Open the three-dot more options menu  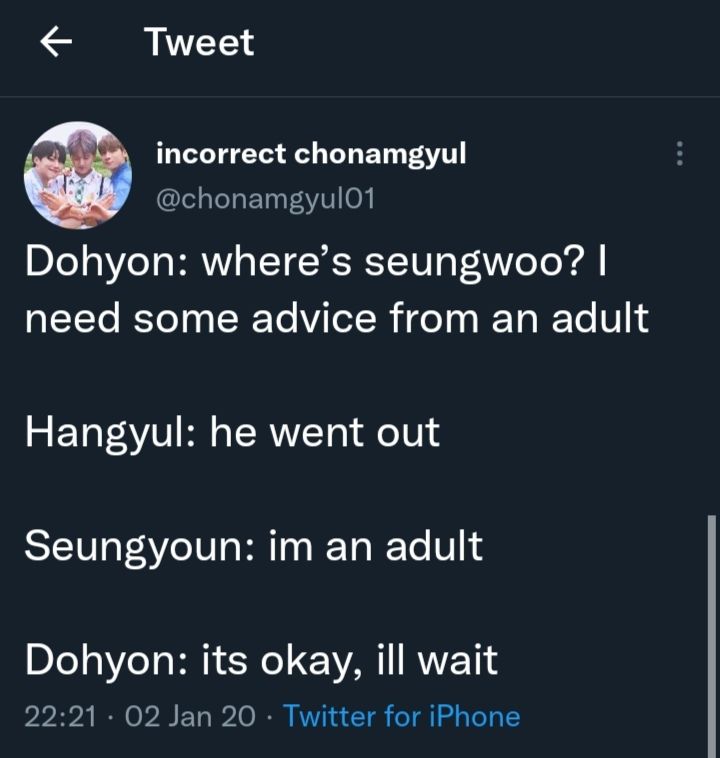[x=679, y=154]
